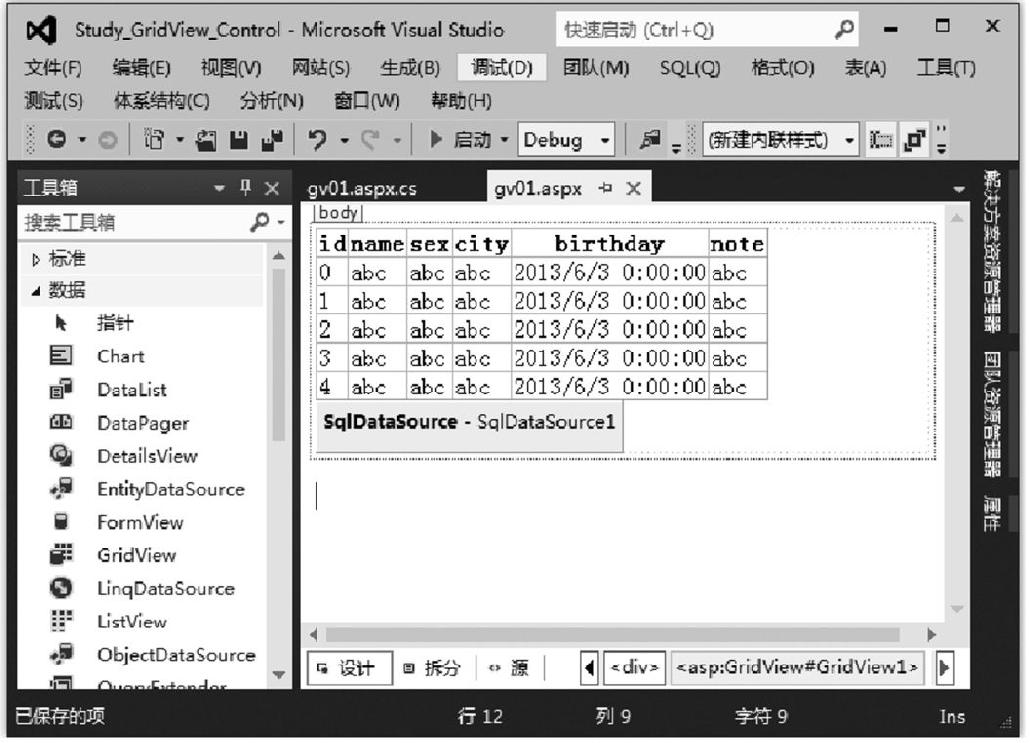Select the DataPager control
1030x743 pixels.
(x=143, y=423)
